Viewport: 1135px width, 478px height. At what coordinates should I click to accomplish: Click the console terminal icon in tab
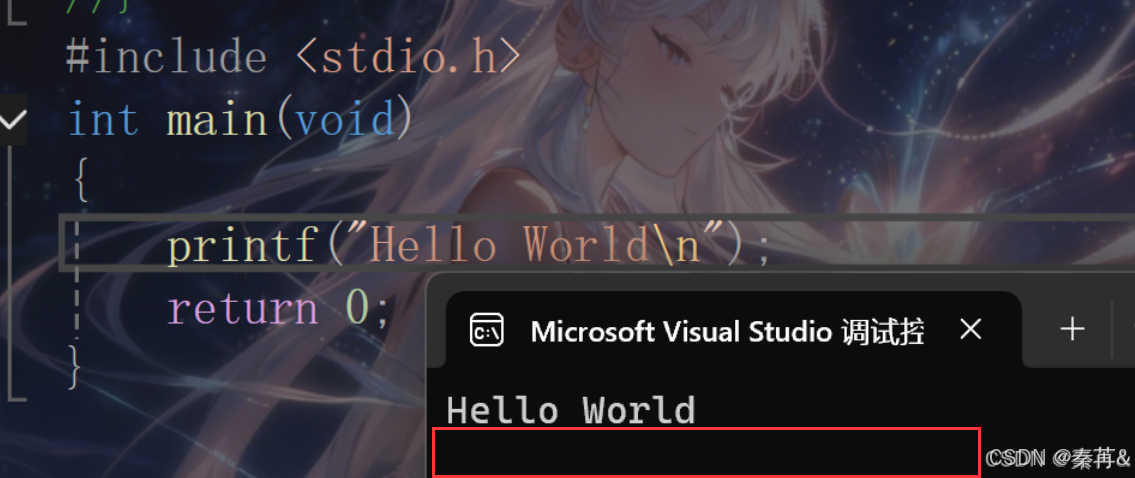[486, 331]
